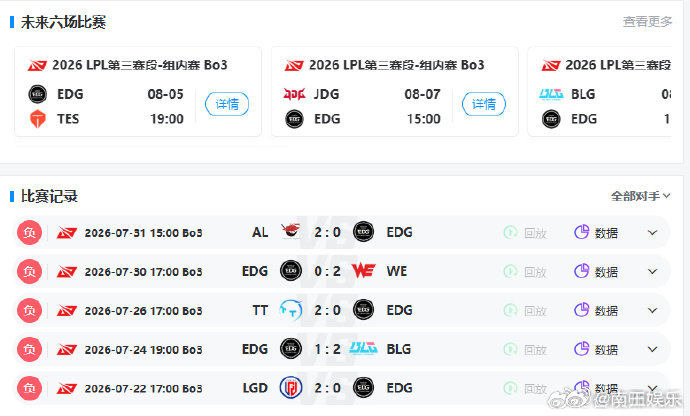Image resolution: width=690 pixels, height=416 pixels.
Task: Click BLG logo in the 07-24 match row
Action: click(x=363, y=349)
